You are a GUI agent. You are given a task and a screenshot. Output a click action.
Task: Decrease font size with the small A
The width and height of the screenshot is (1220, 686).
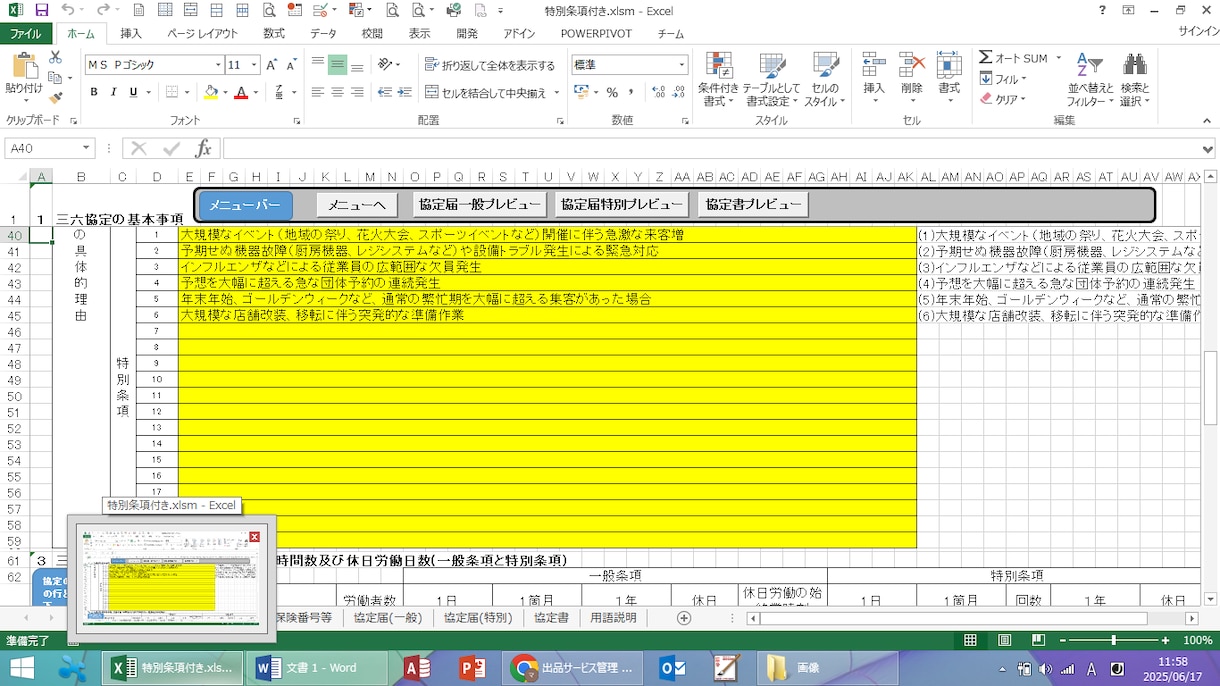[x=291, y=65]
